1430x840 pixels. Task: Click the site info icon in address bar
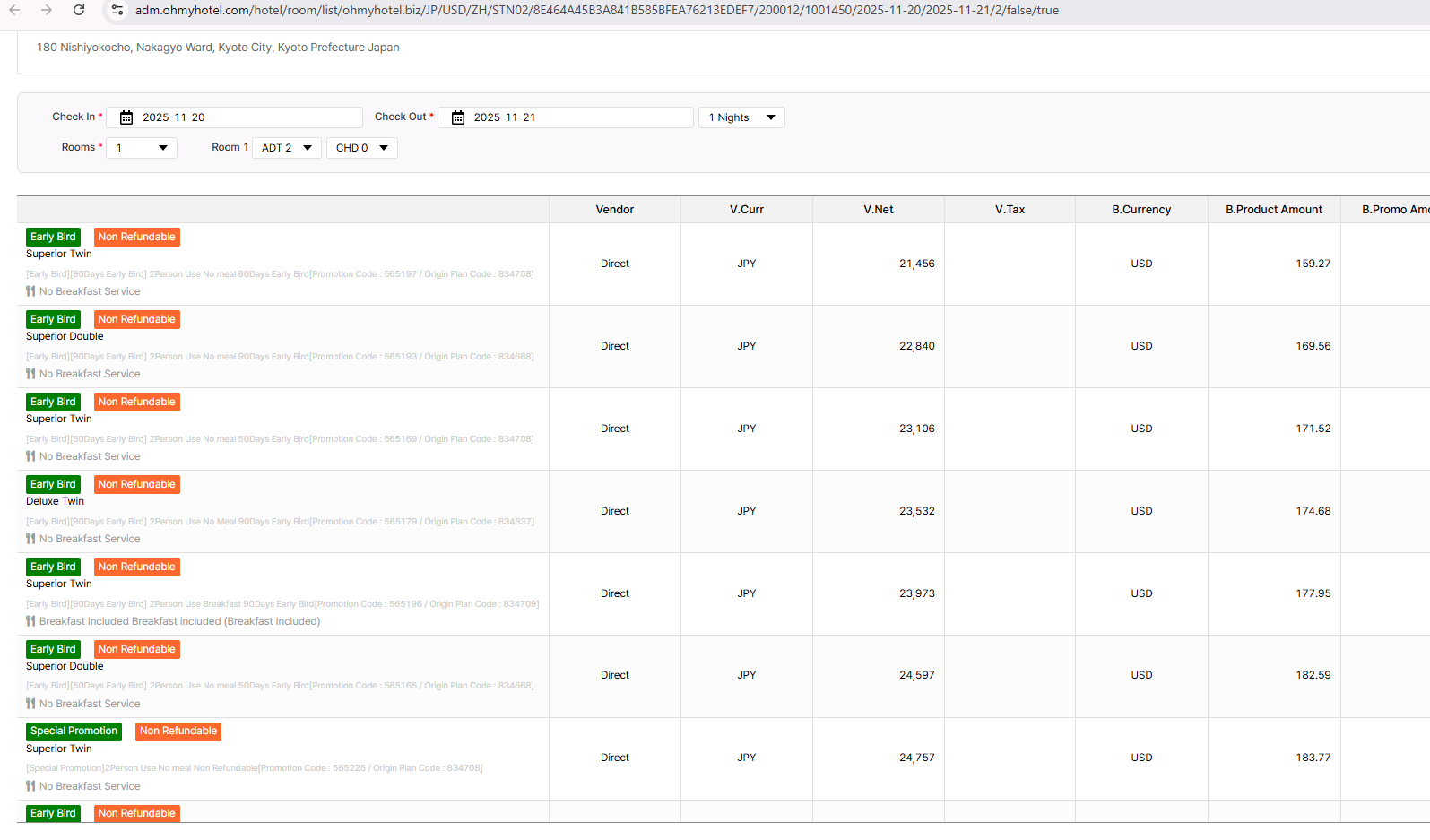pyautogui.click(x=117, y=10)
